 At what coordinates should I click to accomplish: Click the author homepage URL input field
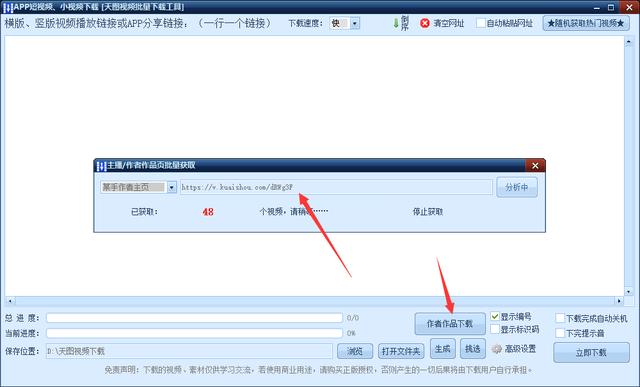[336, 187]
